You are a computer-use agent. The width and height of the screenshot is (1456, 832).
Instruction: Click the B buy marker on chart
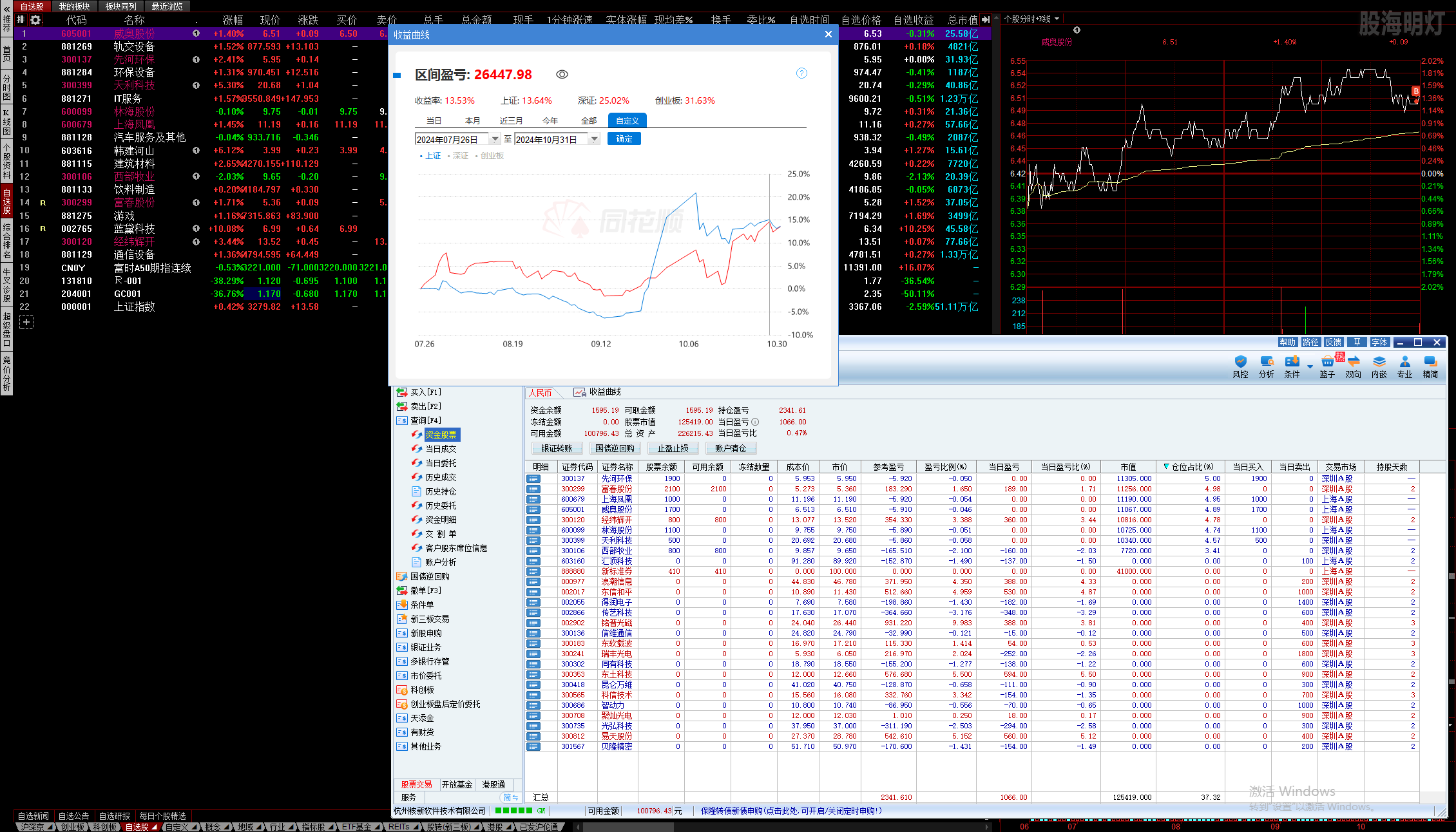(x=1415, y=91)
